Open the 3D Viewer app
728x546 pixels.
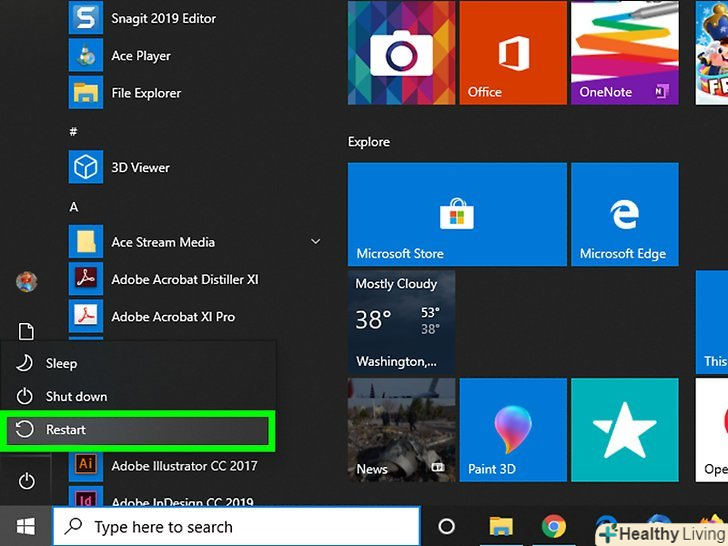click(x=140, y=167)
